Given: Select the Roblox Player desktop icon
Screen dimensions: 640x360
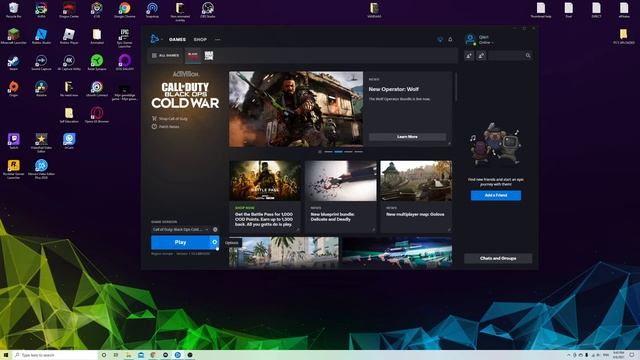Looking at the screenshot, I should coord(69,36).
